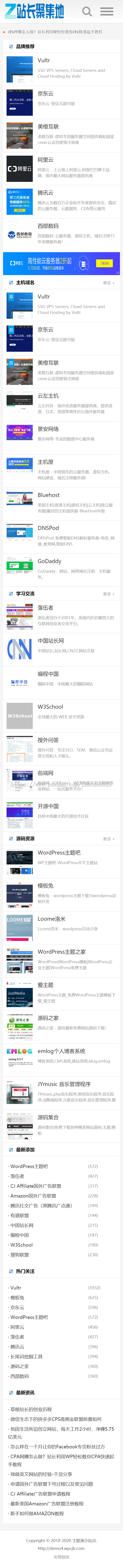Screen dimensions: 123x1568
Task: Open the 中国站长网 logo thumbnail
Action: (19, 650)
